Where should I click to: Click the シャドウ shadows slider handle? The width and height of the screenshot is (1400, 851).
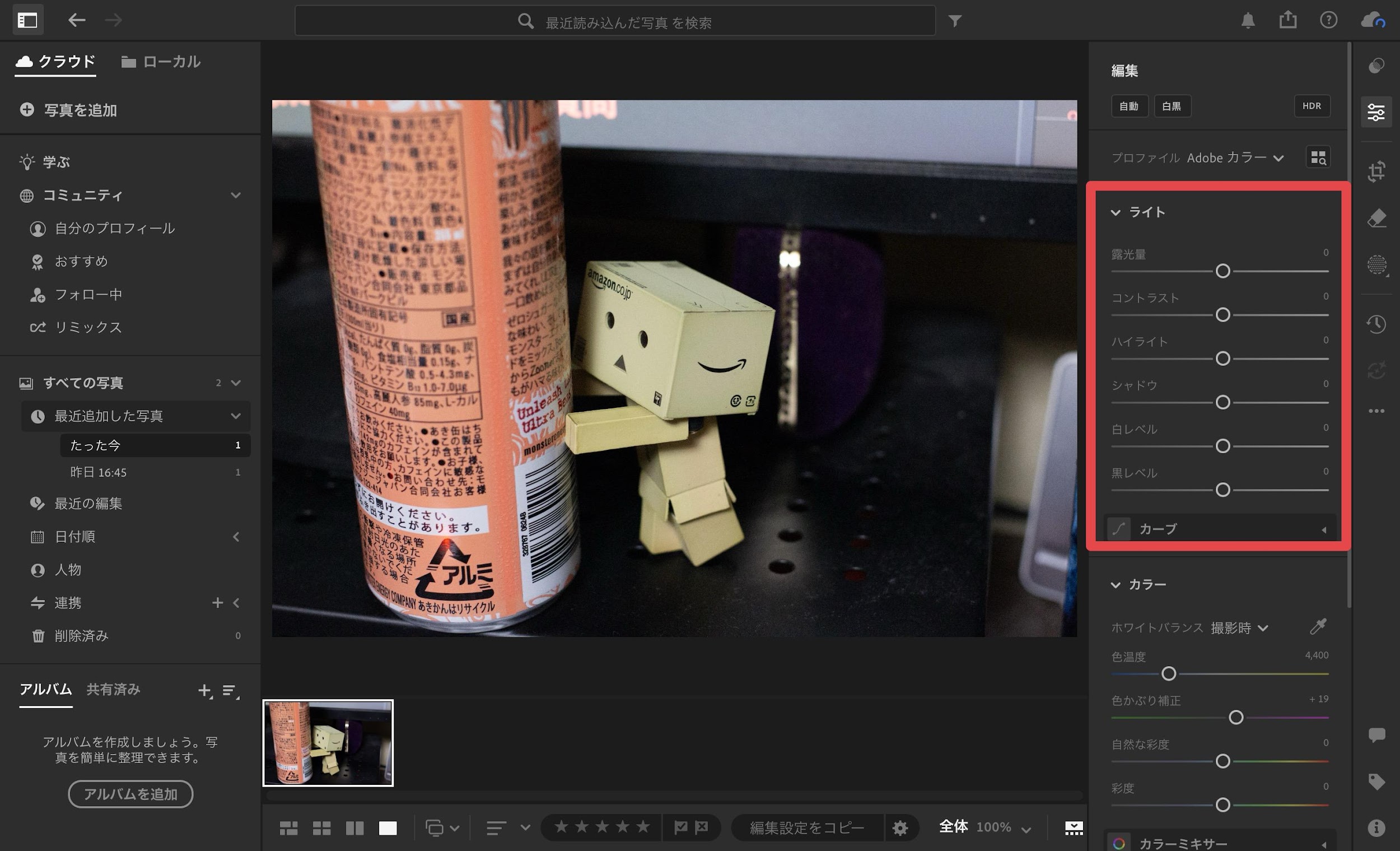coord(1222,402)
